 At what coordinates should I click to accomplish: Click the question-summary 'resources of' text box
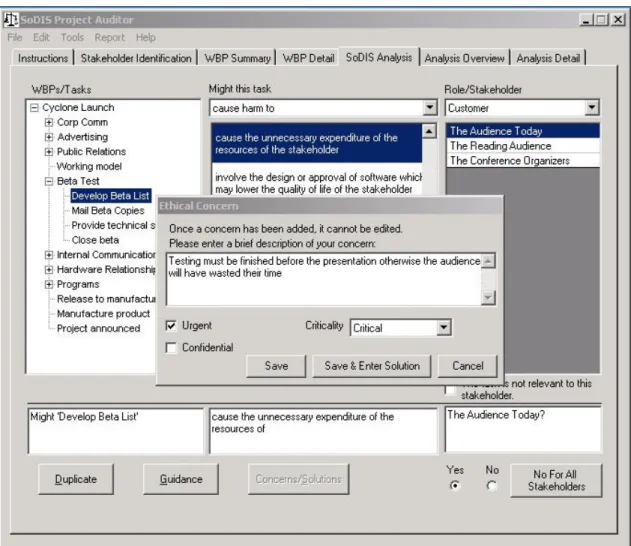pyautogui.click(x=323, y=431)
